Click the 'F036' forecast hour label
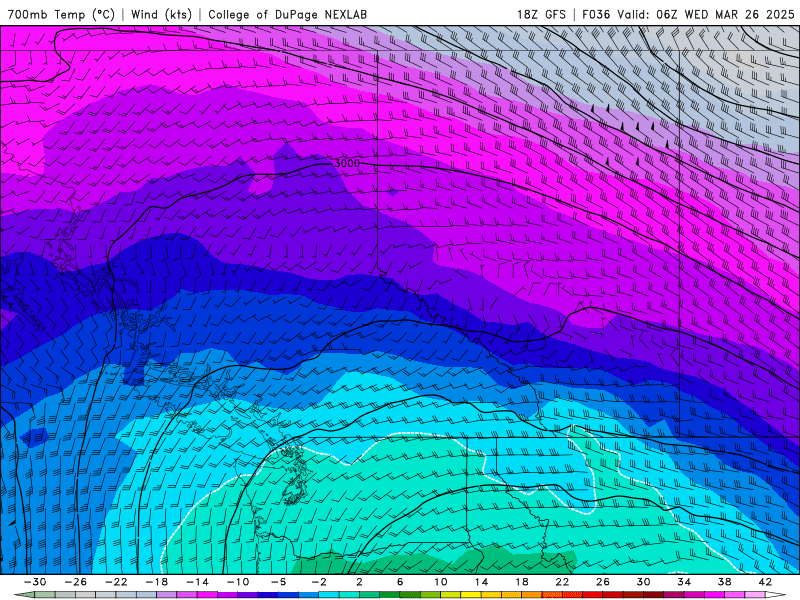Viewport: 800px width, 600px height. [596, 14]
